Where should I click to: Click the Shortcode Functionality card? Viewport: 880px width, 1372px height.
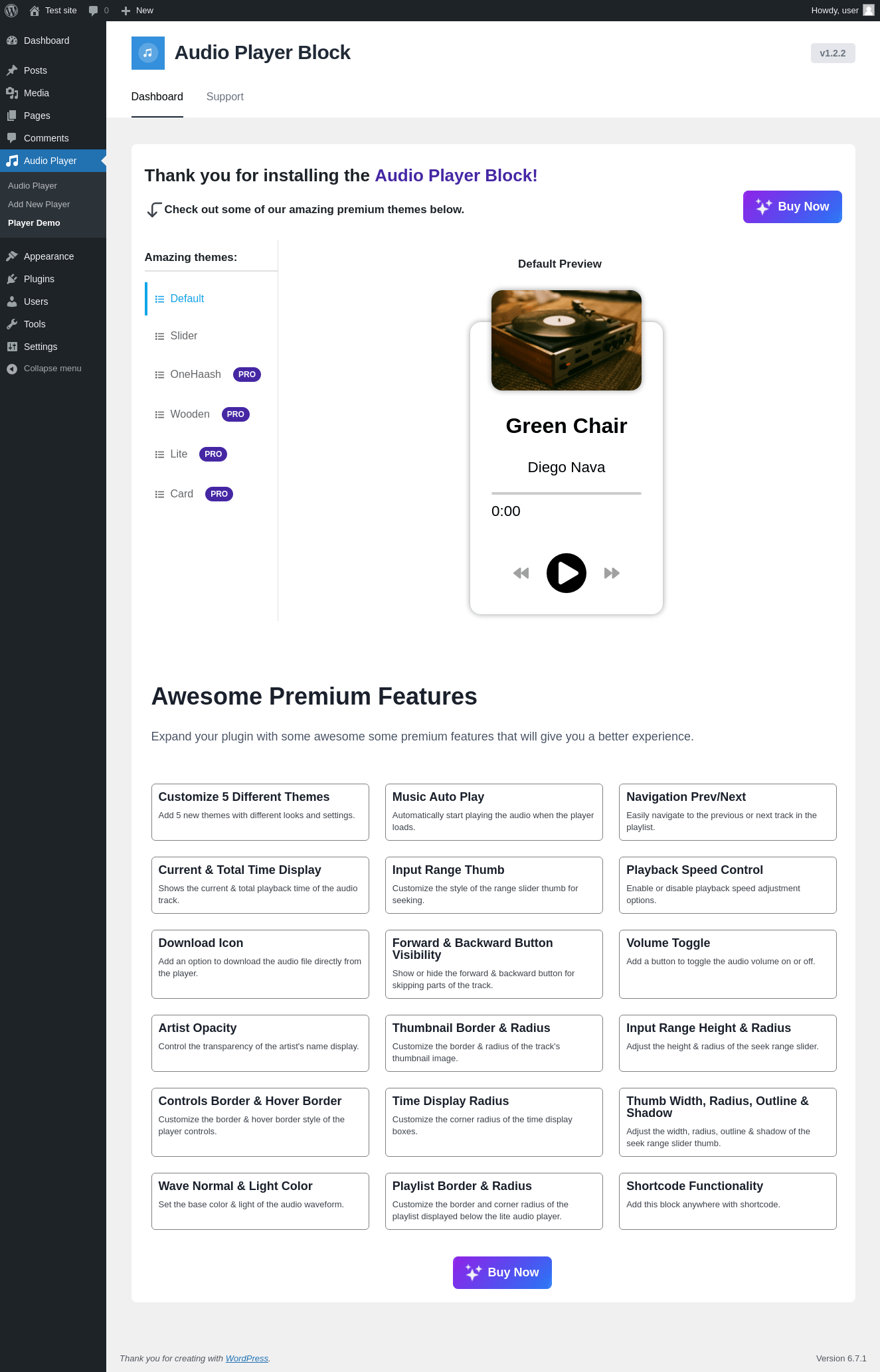tap(728, 1201)
